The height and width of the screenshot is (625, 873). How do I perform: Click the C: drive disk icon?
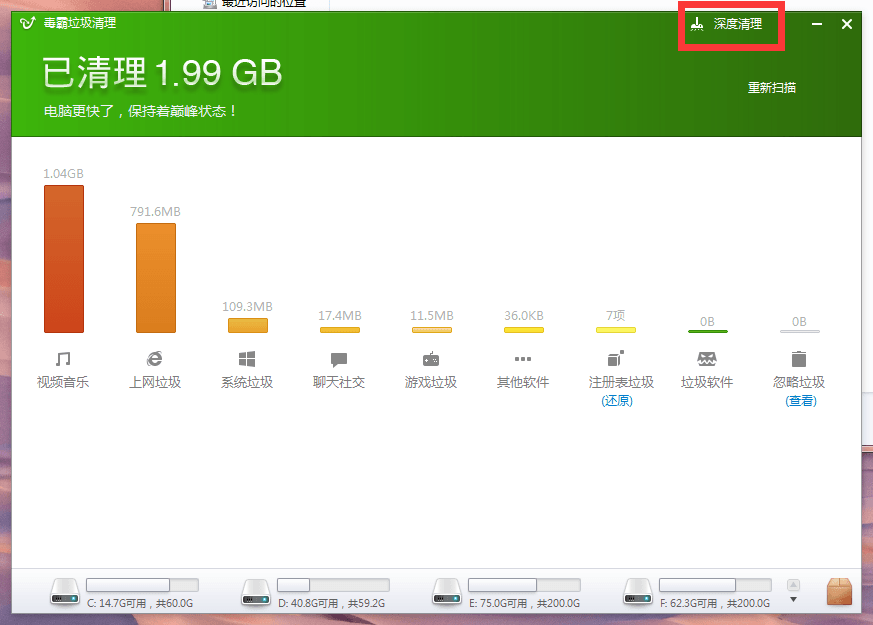tap(66, 594)
